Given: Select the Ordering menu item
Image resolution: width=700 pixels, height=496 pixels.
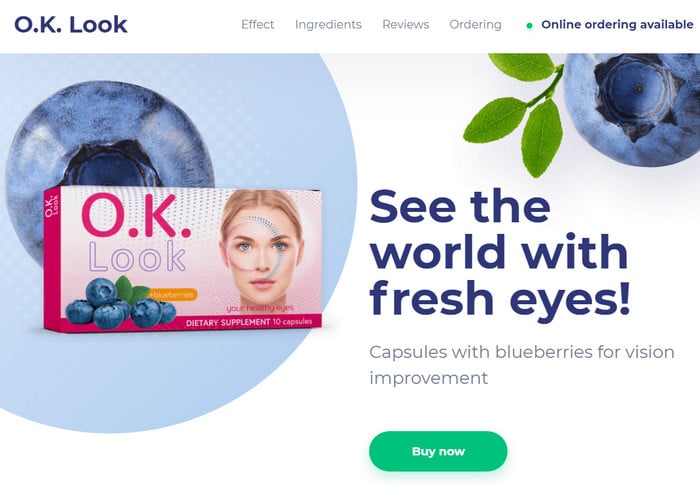Looking at the screenshot, I should tap(475, 25).
